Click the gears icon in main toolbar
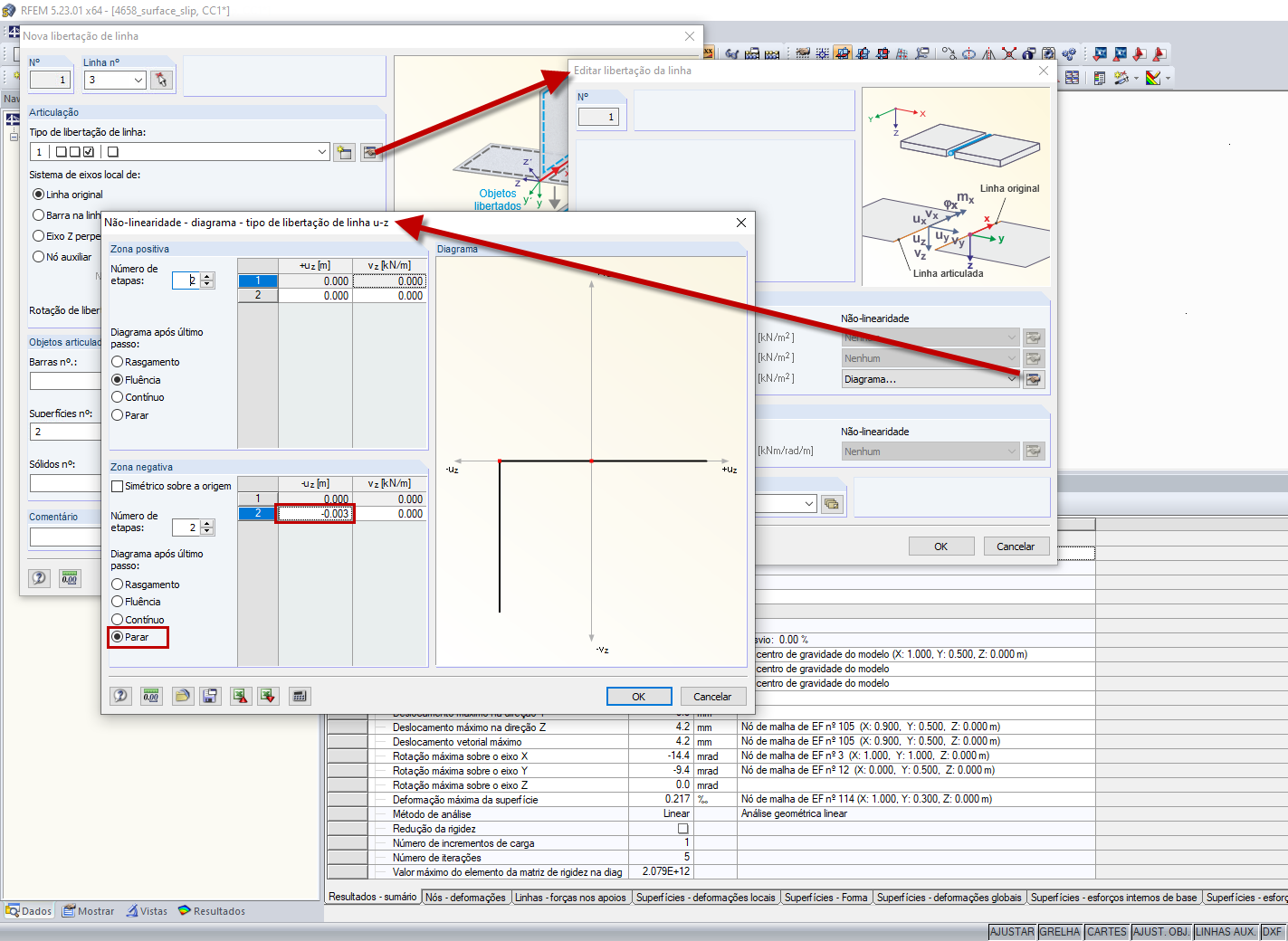This screenshot has height=941, width=1288. click(1069, 54)
